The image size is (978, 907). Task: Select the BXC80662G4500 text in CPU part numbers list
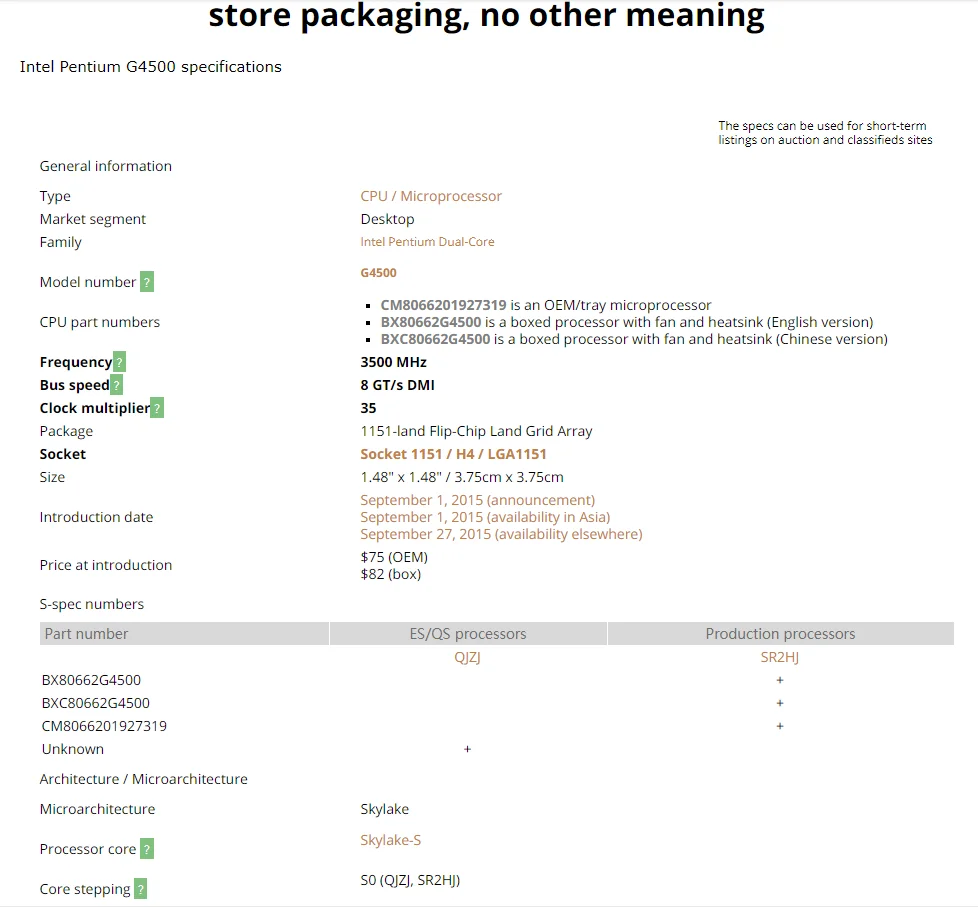click(435, 339)
